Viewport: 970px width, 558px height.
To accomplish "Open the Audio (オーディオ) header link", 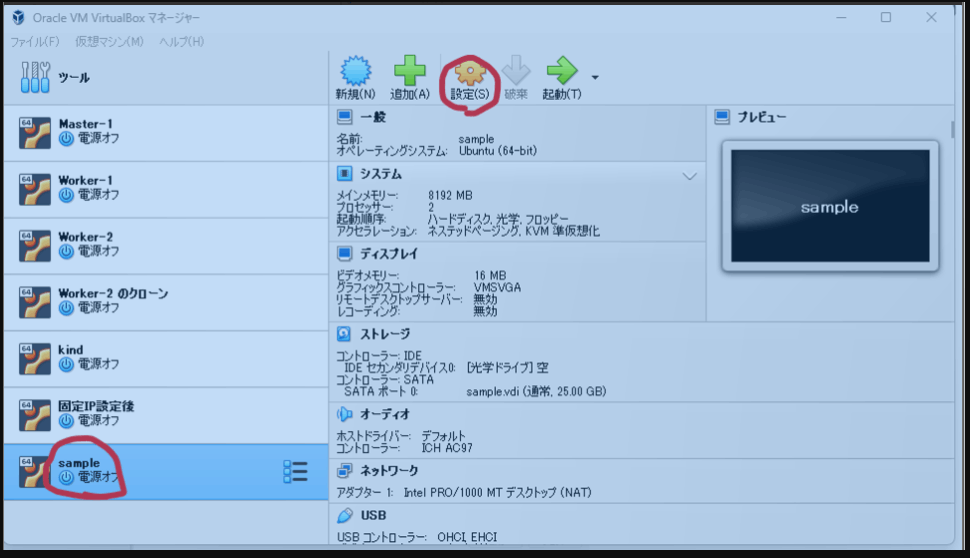I will (385, 414).
